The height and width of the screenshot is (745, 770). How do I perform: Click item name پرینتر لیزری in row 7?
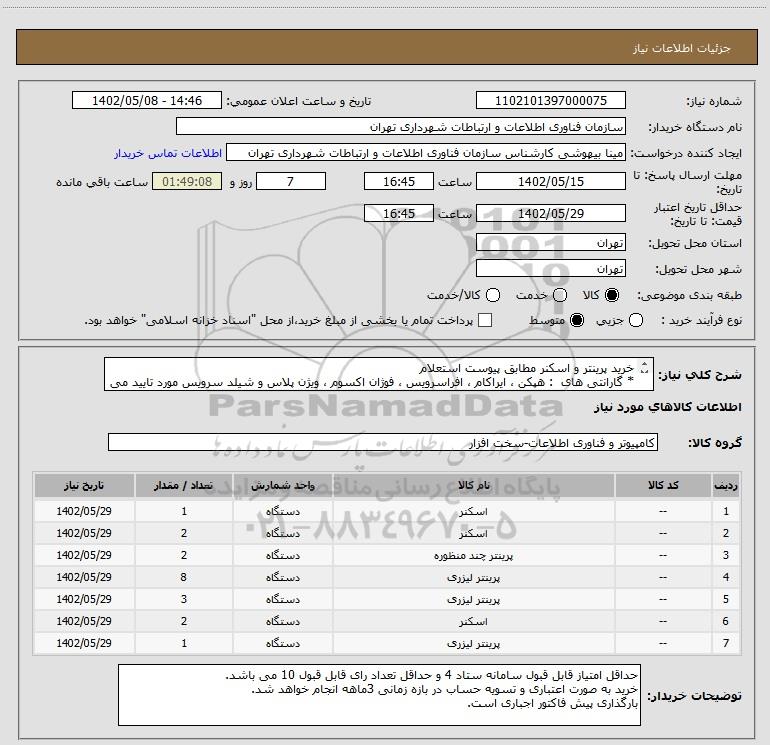coord(473,644)
